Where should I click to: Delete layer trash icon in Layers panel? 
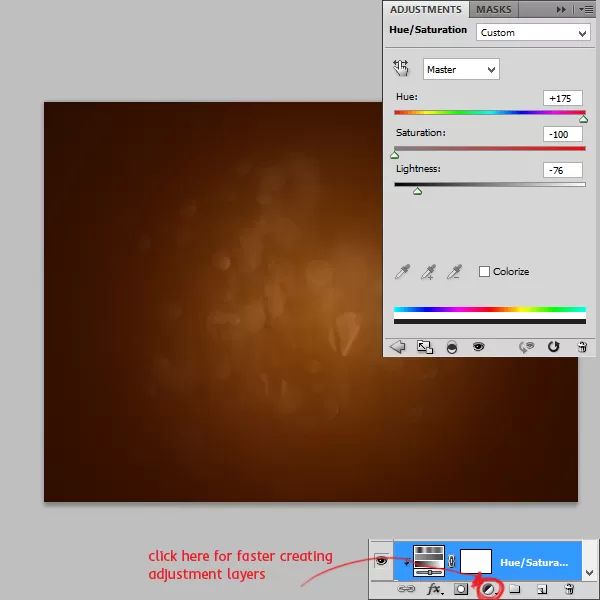click(569, 589)
